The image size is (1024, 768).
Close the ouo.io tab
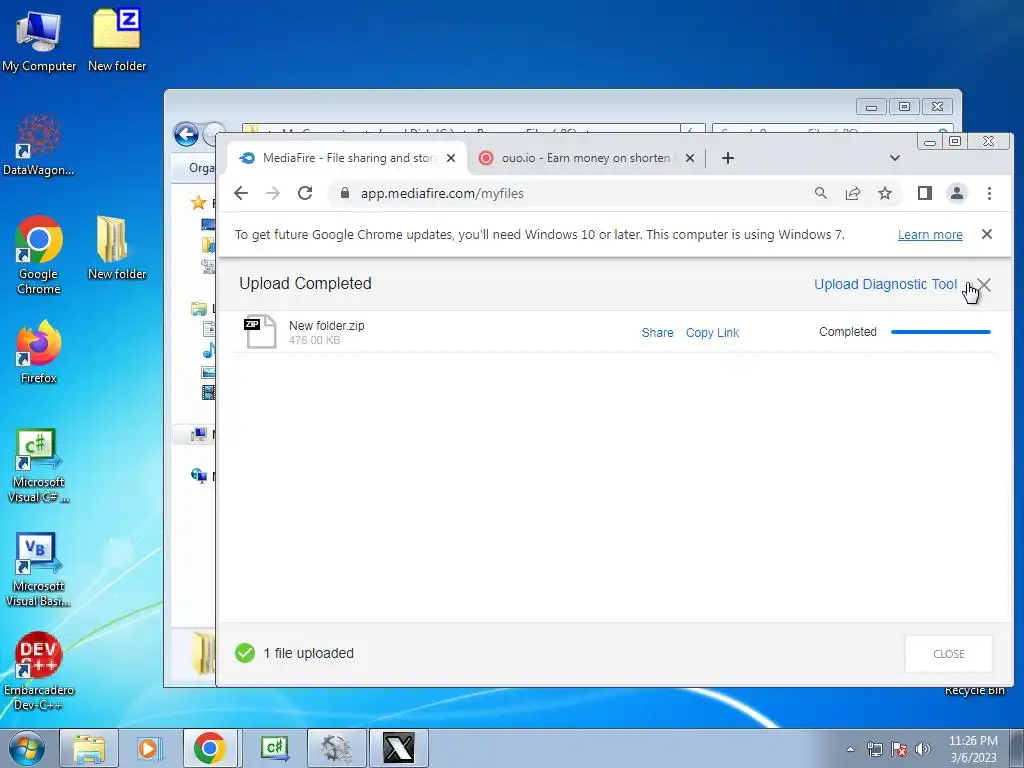click(690, 158)
